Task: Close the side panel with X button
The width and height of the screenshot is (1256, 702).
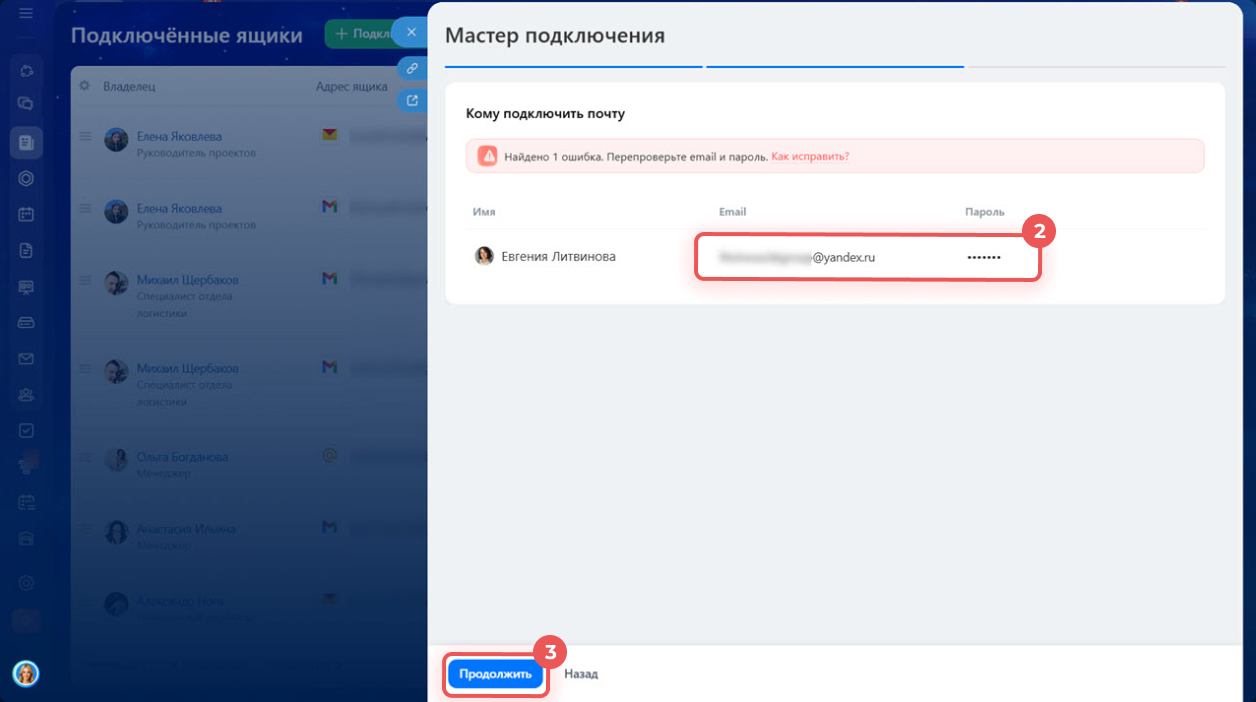Action: coord(411,32)
